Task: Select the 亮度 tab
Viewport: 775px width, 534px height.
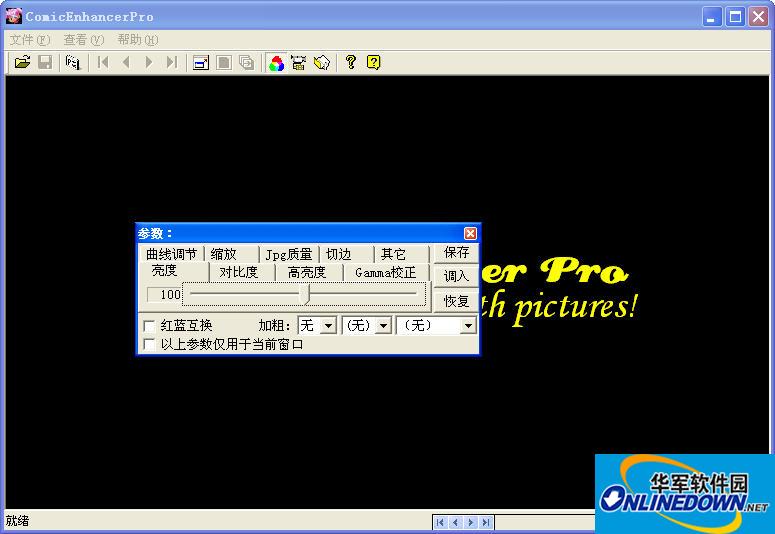Action: [173, 271]
